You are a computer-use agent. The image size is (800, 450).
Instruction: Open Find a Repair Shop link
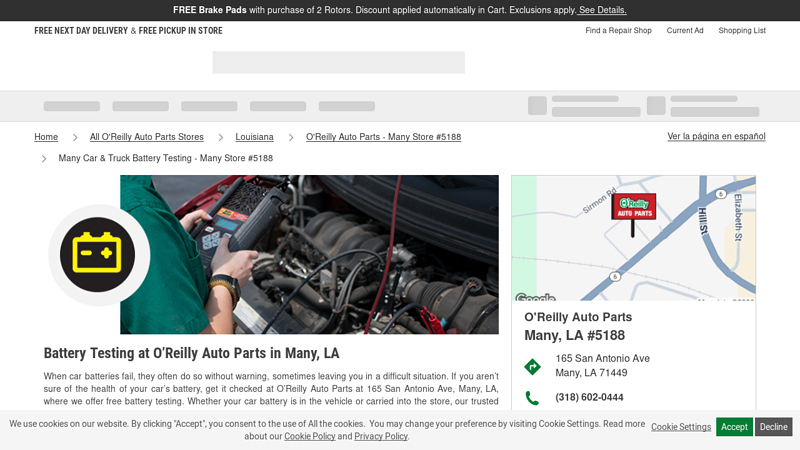coord(618,31)
